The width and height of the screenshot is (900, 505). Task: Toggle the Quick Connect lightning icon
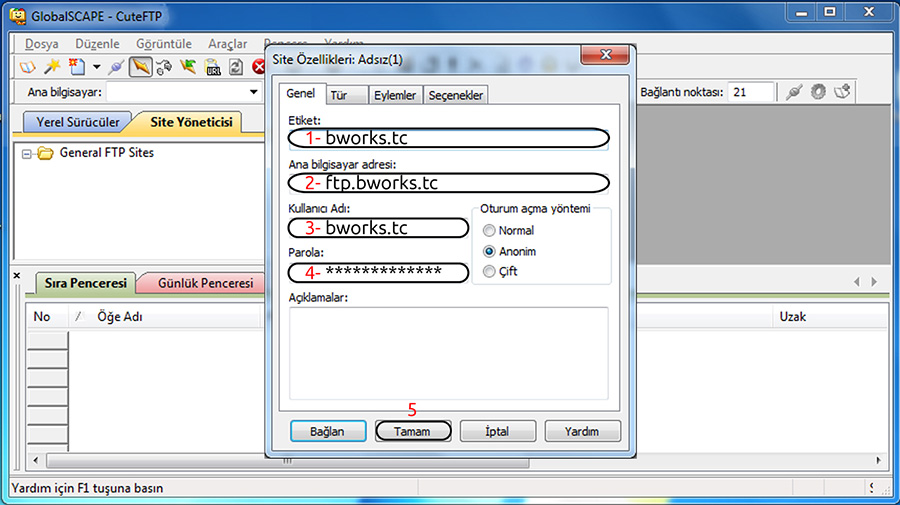[x=140, y=67]
